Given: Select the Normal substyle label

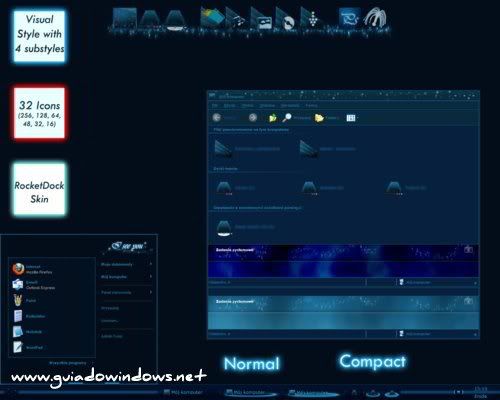Looking at the screenshot, I should tap(252, 364).
